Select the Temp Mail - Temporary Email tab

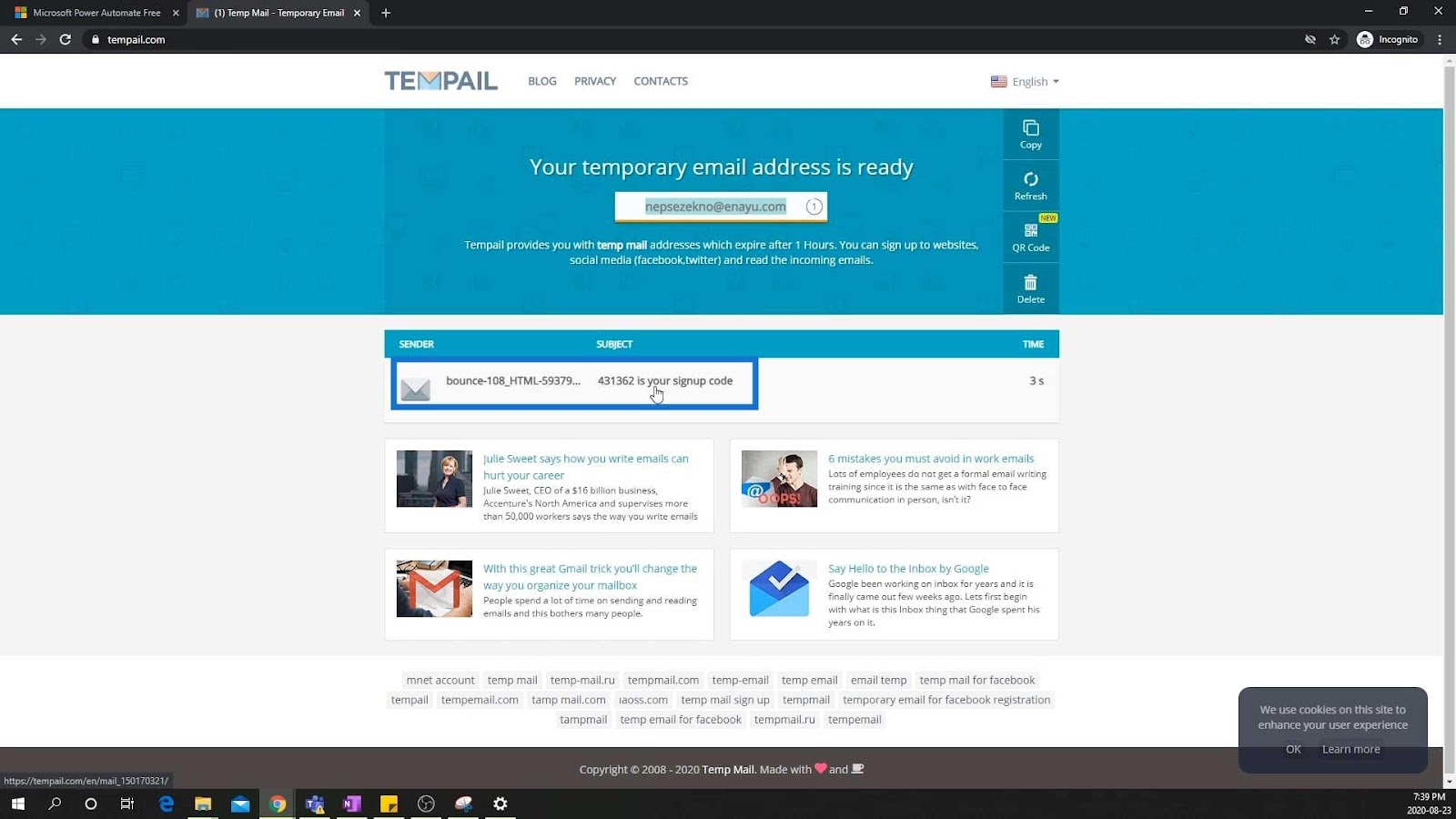click(278, 13)
